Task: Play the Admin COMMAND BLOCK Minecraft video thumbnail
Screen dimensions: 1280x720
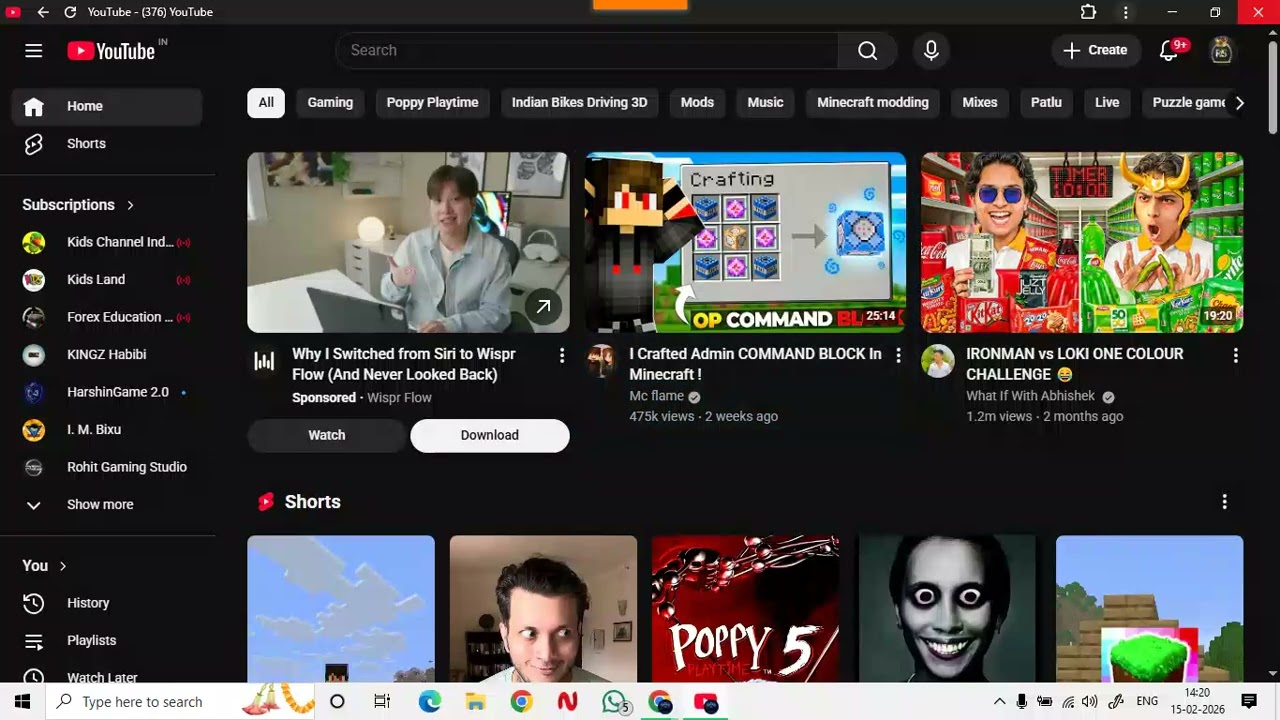Action: click(745, 242)
